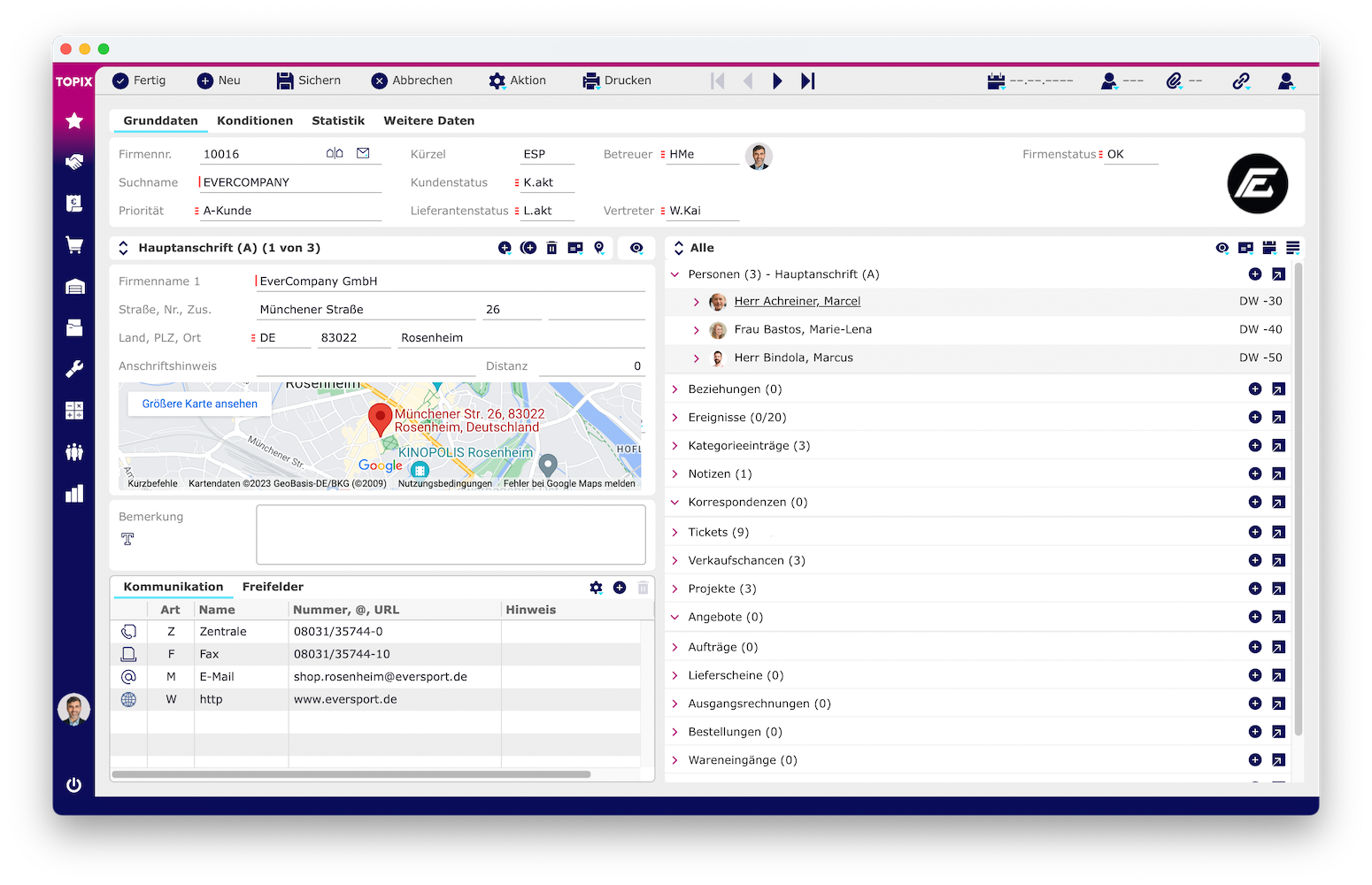Click the paperclip attachments icon
The height and width of the screenshot is (885, 1372).
click(1174, 81)
